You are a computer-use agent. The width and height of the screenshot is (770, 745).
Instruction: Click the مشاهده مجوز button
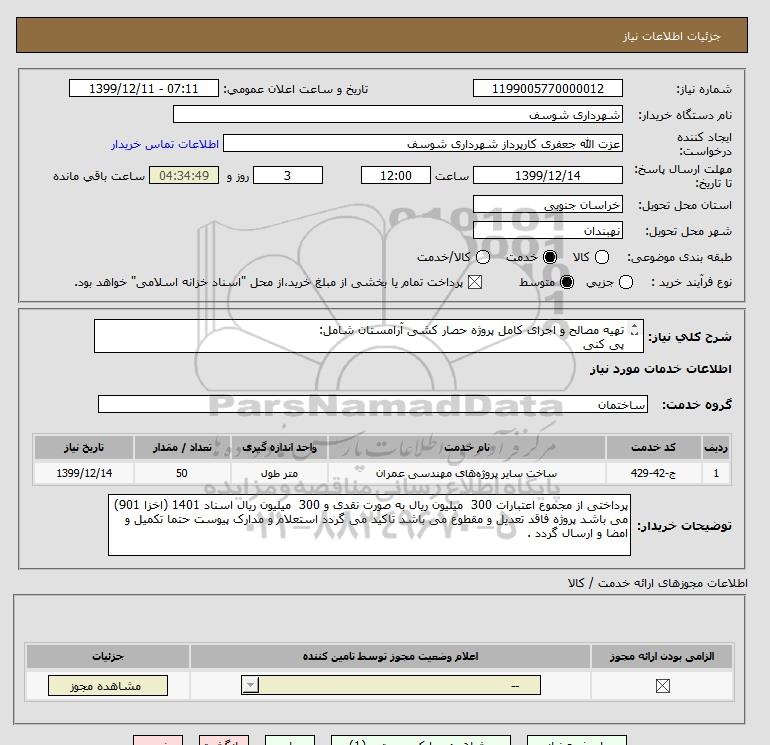click(108, 686)
